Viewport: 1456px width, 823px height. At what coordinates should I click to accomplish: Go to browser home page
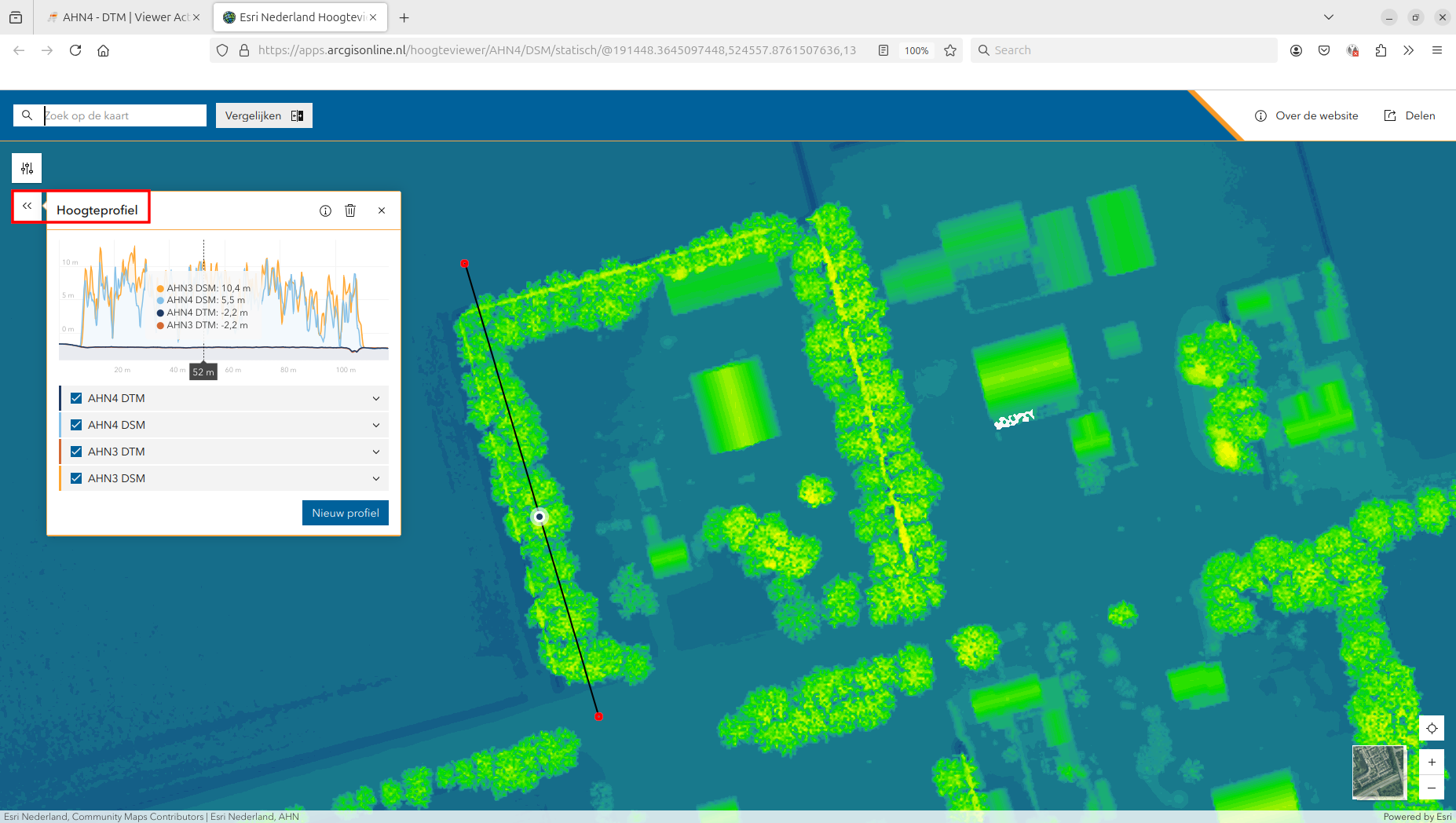click(103, 50)
